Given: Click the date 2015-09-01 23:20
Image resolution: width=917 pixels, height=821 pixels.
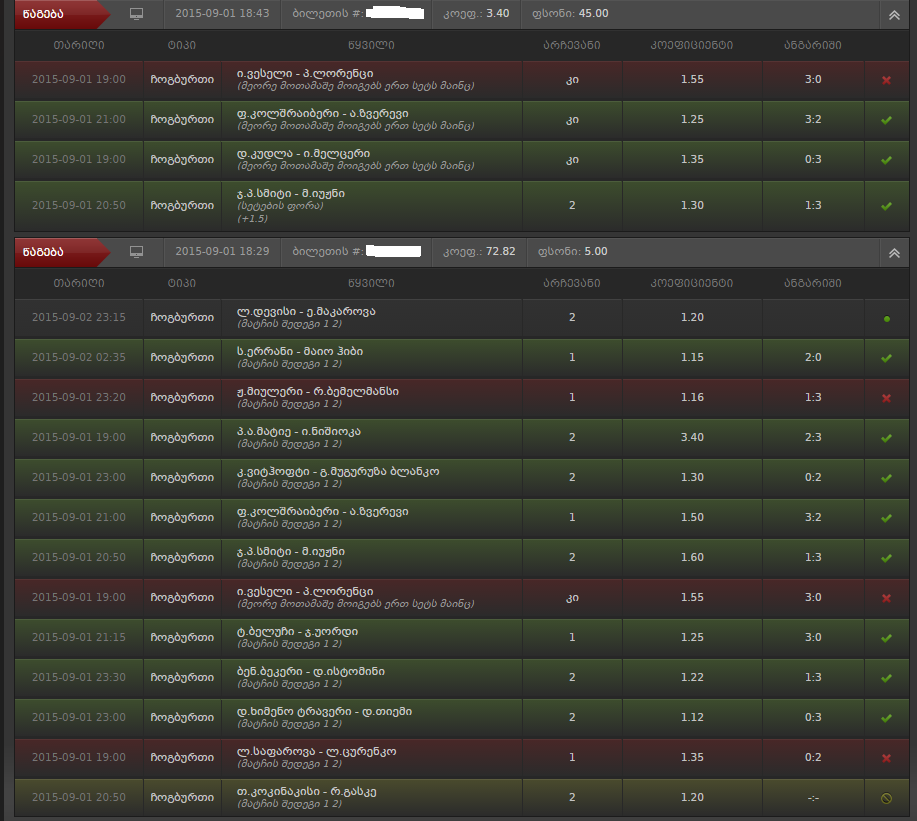Looking at the screenshot, I should coord(79,398).
